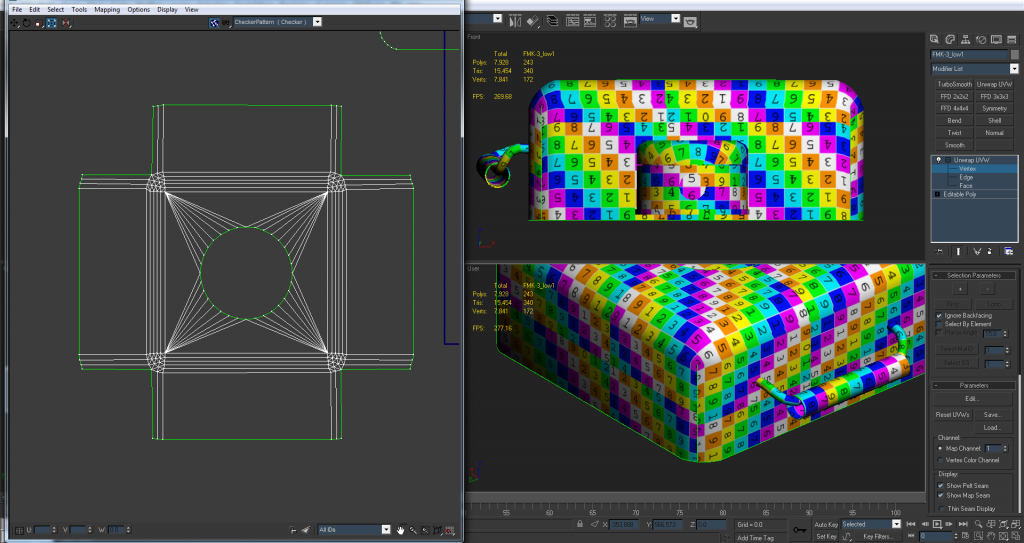Screen dimensions: 1024x543
Task: Click the Reset UVWs button
Action: [x=950, y=414]
